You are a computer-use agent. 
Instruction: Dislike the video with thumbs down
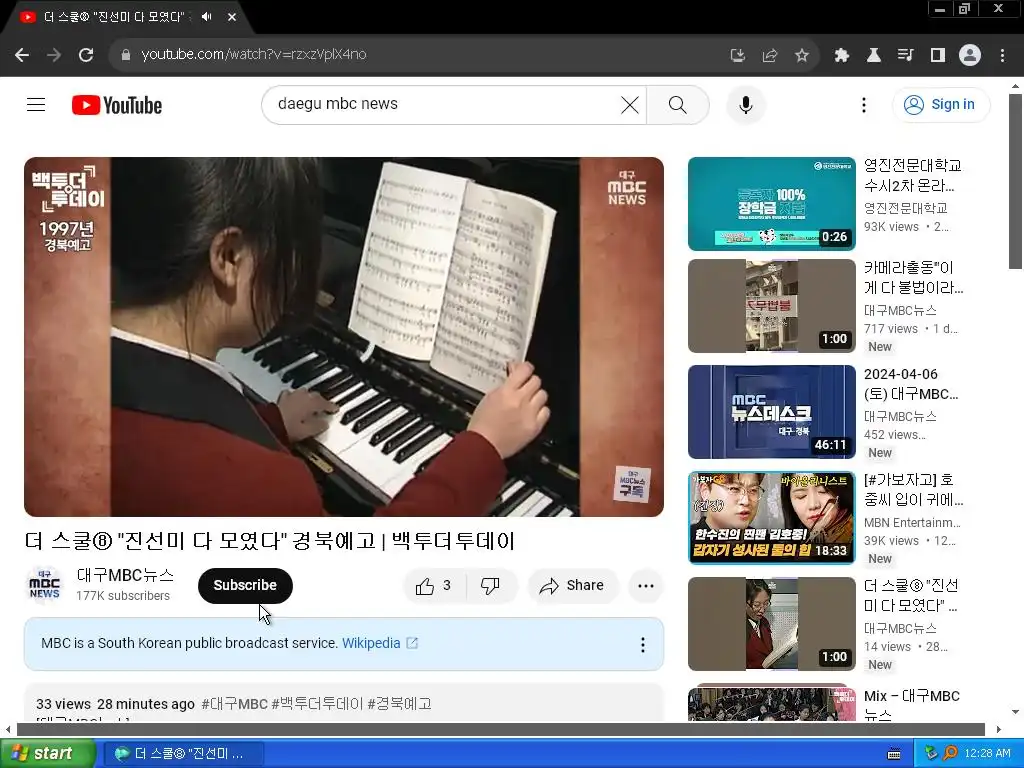point(490,586)
